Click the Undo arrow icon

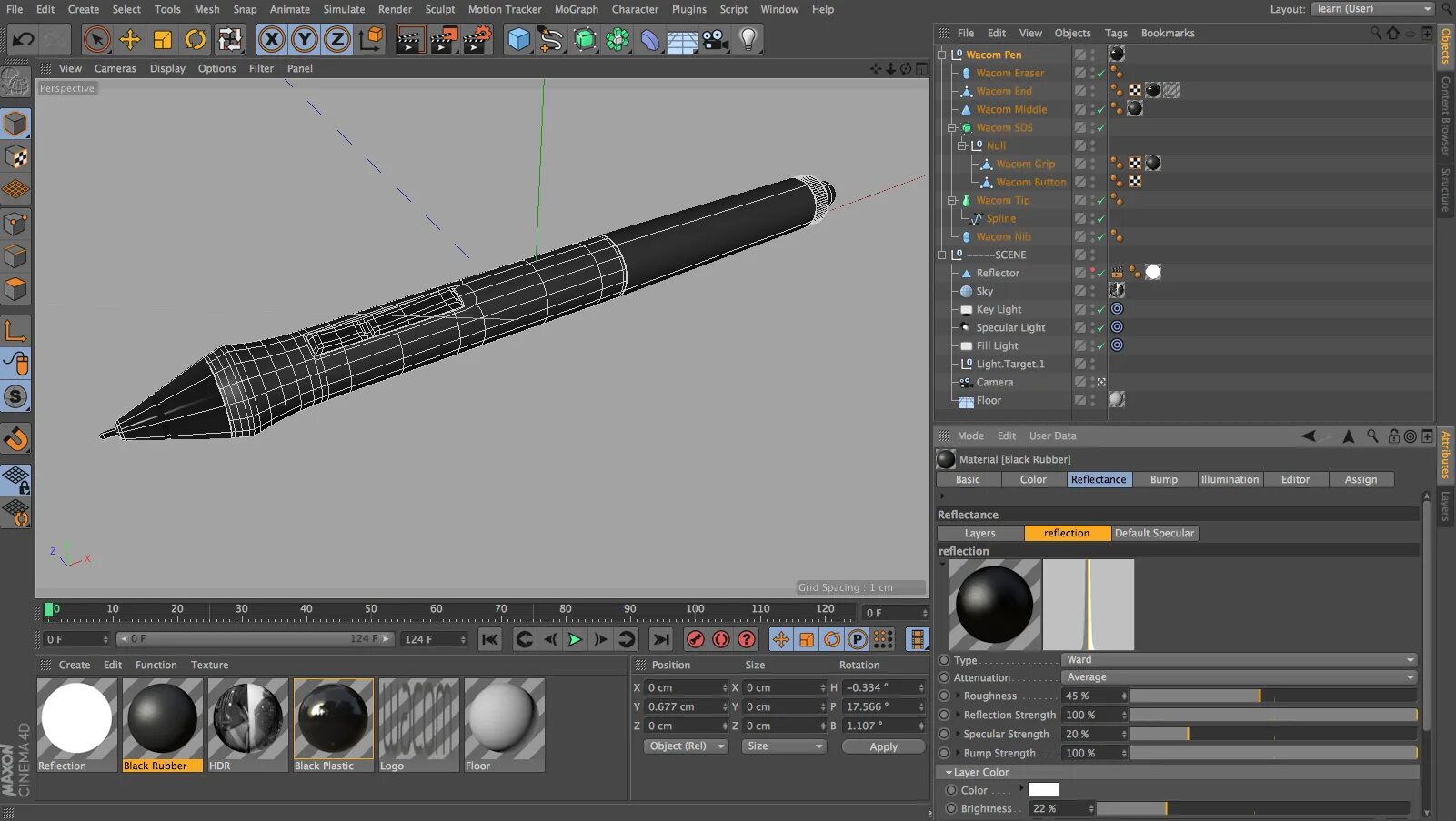(23, 39)
